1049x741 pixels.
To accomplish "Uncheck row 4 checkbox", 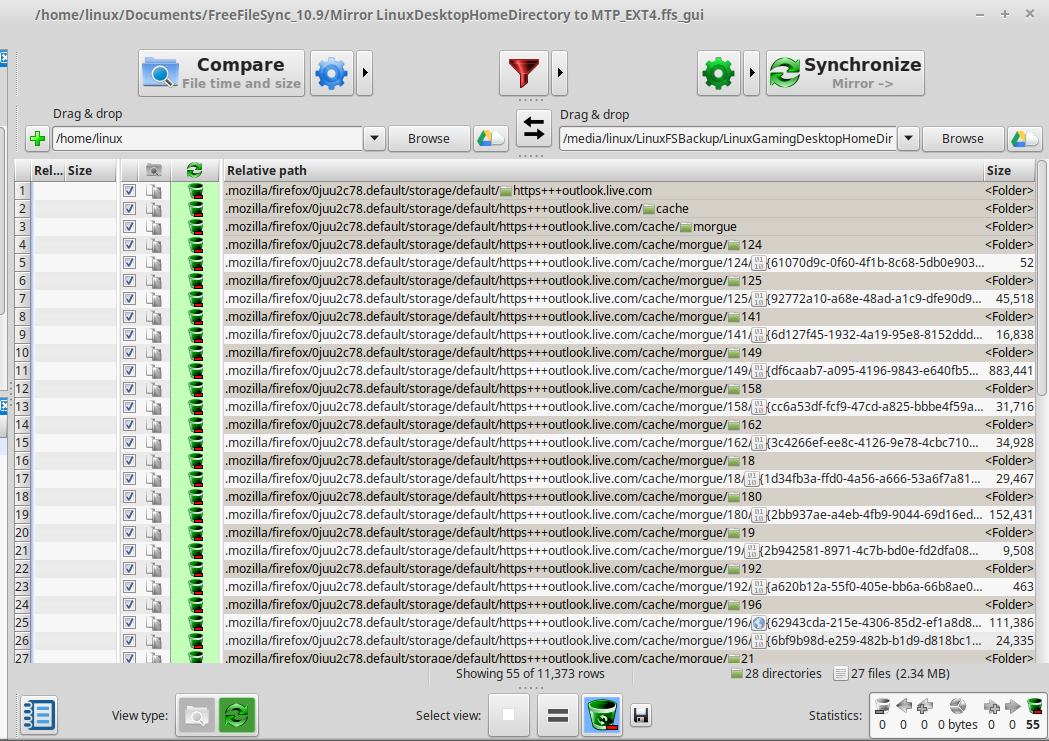I will point(129,245).
